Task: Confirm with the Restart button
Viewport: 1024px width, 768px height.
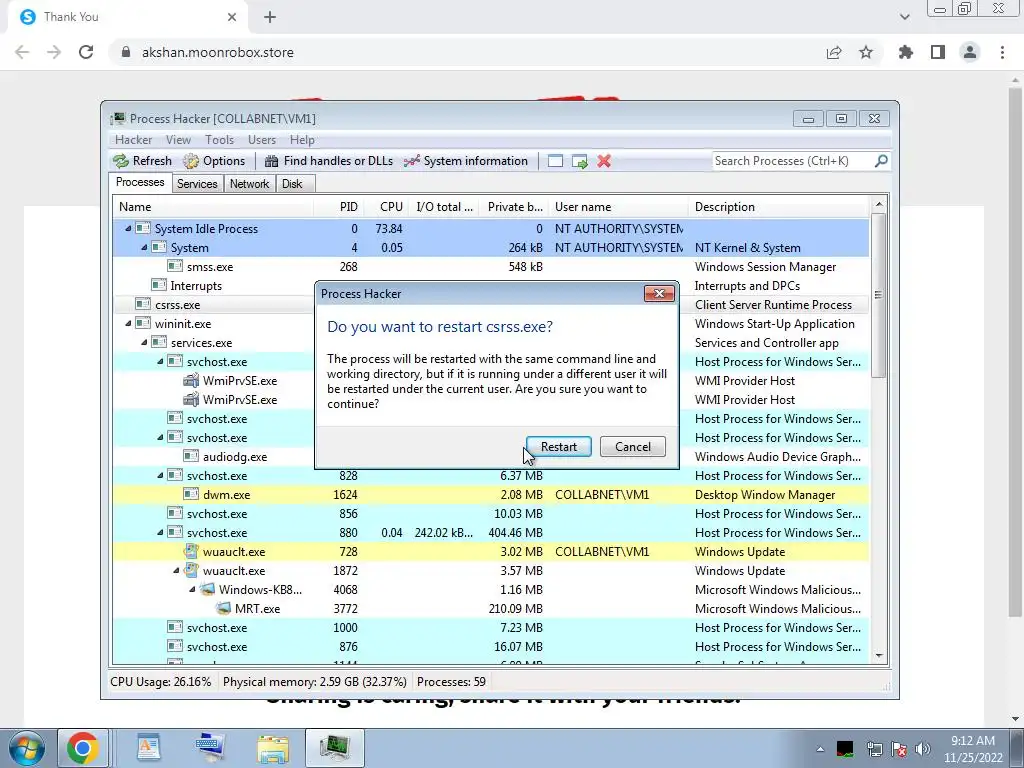Action: 558,447
